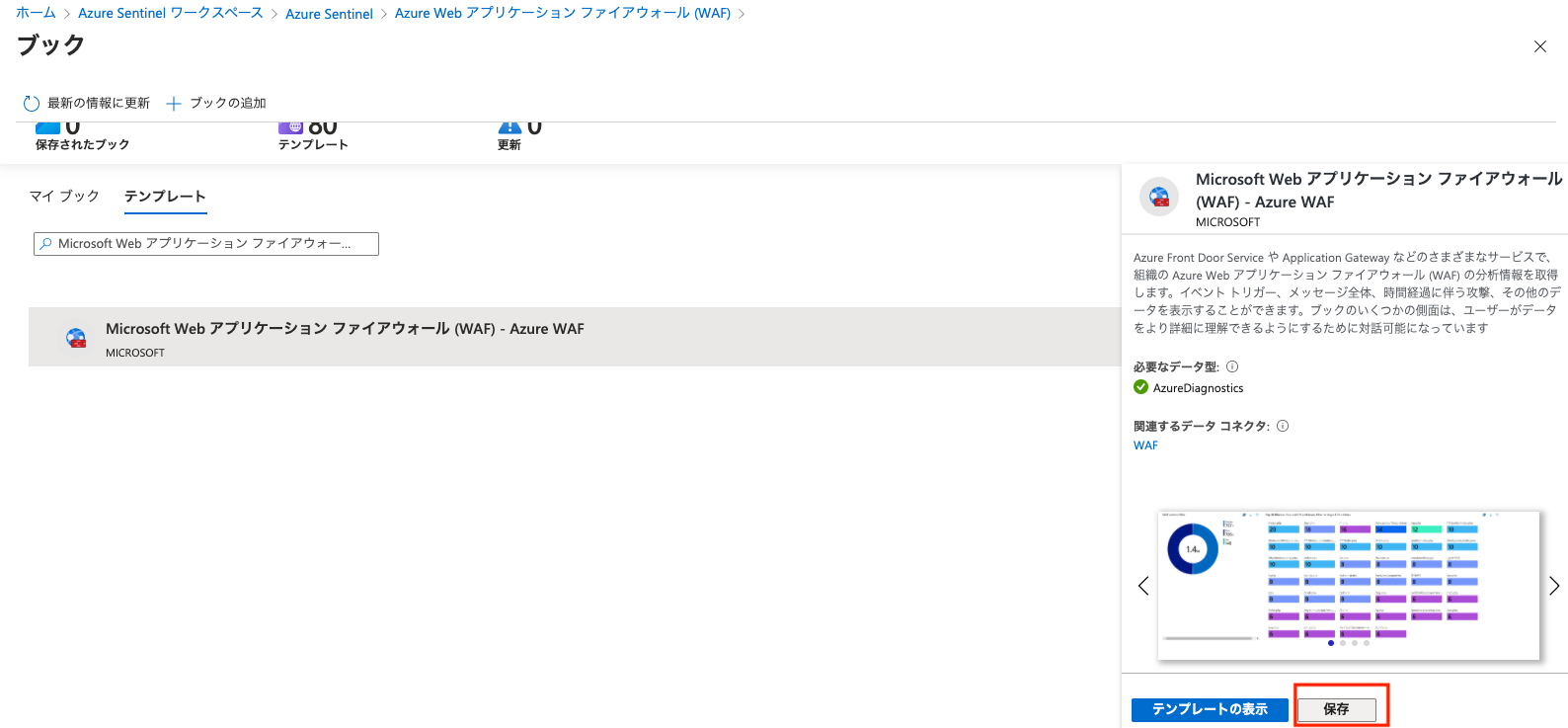The height and width of the screenshot is (728, 1568).
Task: Select the テンプレート tab
Action: (165, 197)
